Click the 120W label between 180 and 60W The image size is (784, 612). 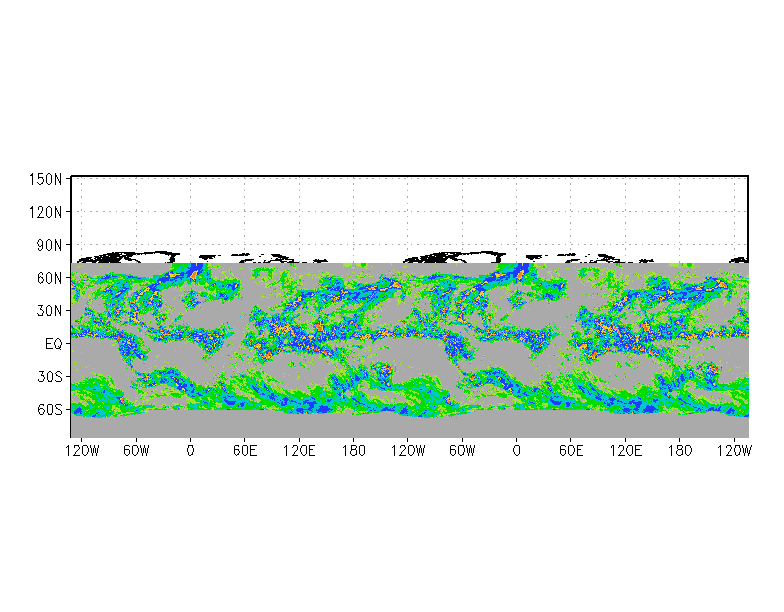click(x=408, y=451)
